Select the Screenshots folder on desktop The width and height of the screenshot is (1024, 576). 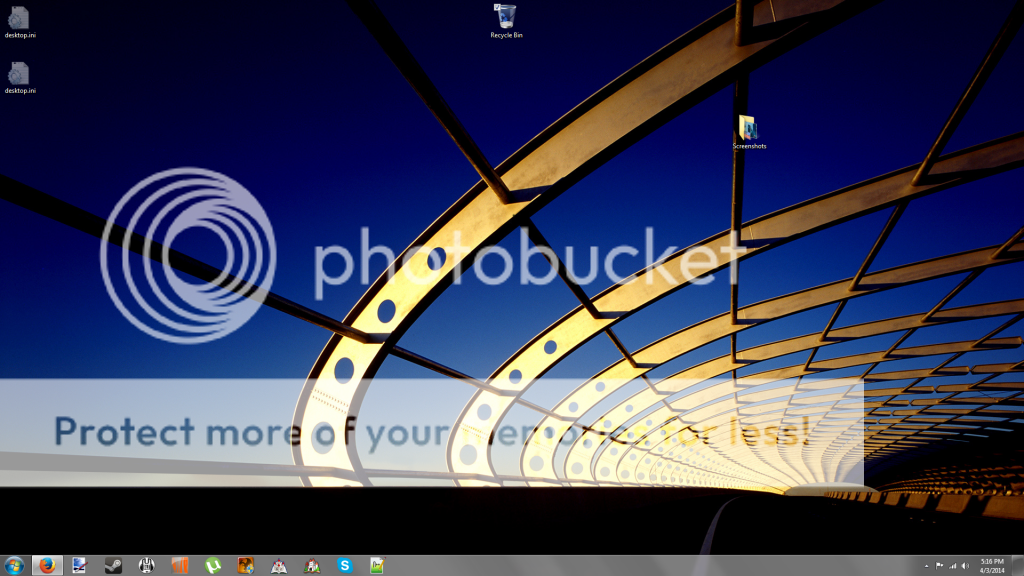click(749, 131)
